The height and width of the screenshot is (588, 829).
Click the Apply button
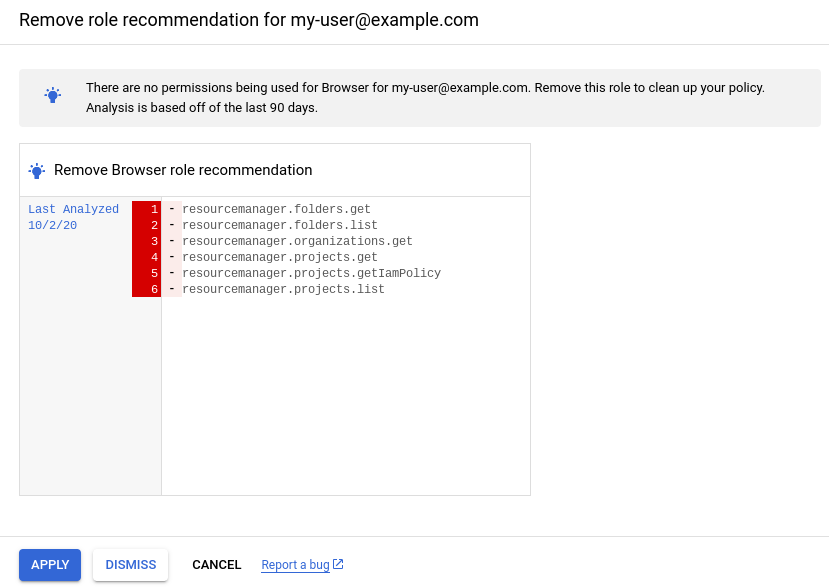tap(50, 565)
